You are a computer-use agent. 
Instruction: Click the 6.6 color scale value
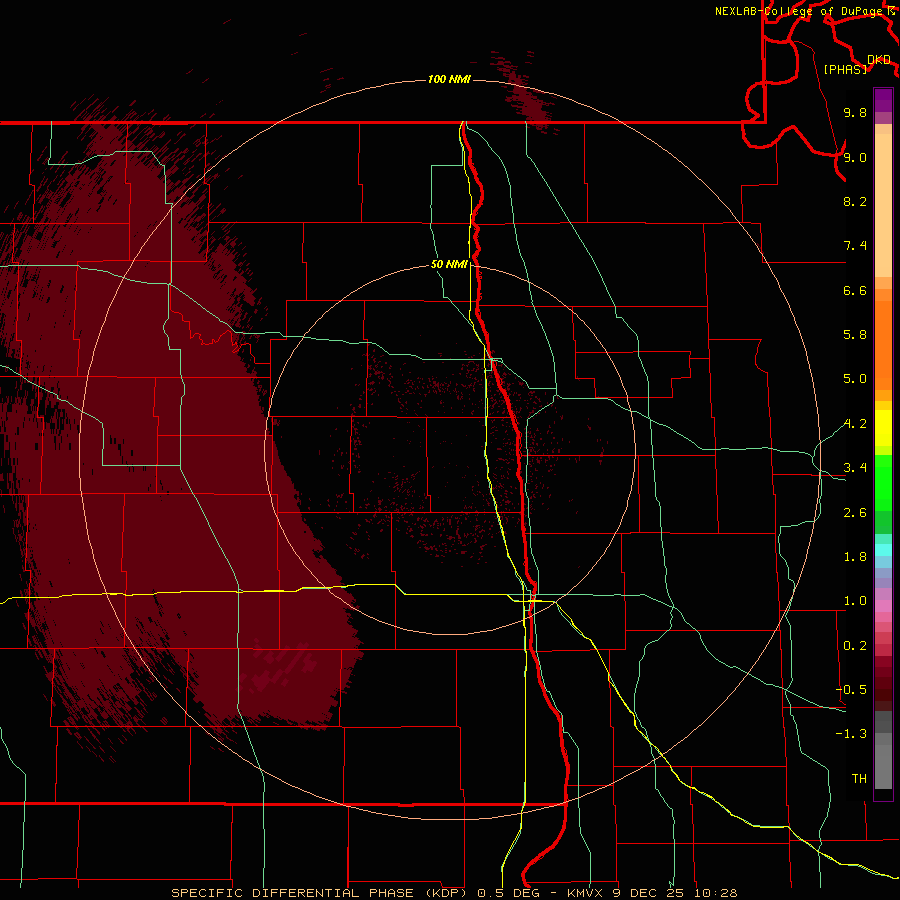pyautogui.click(x=855, y=290)
